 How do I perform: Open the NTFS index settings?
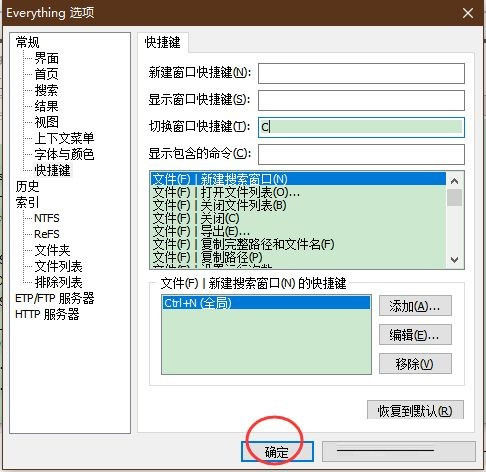[47, 218]
